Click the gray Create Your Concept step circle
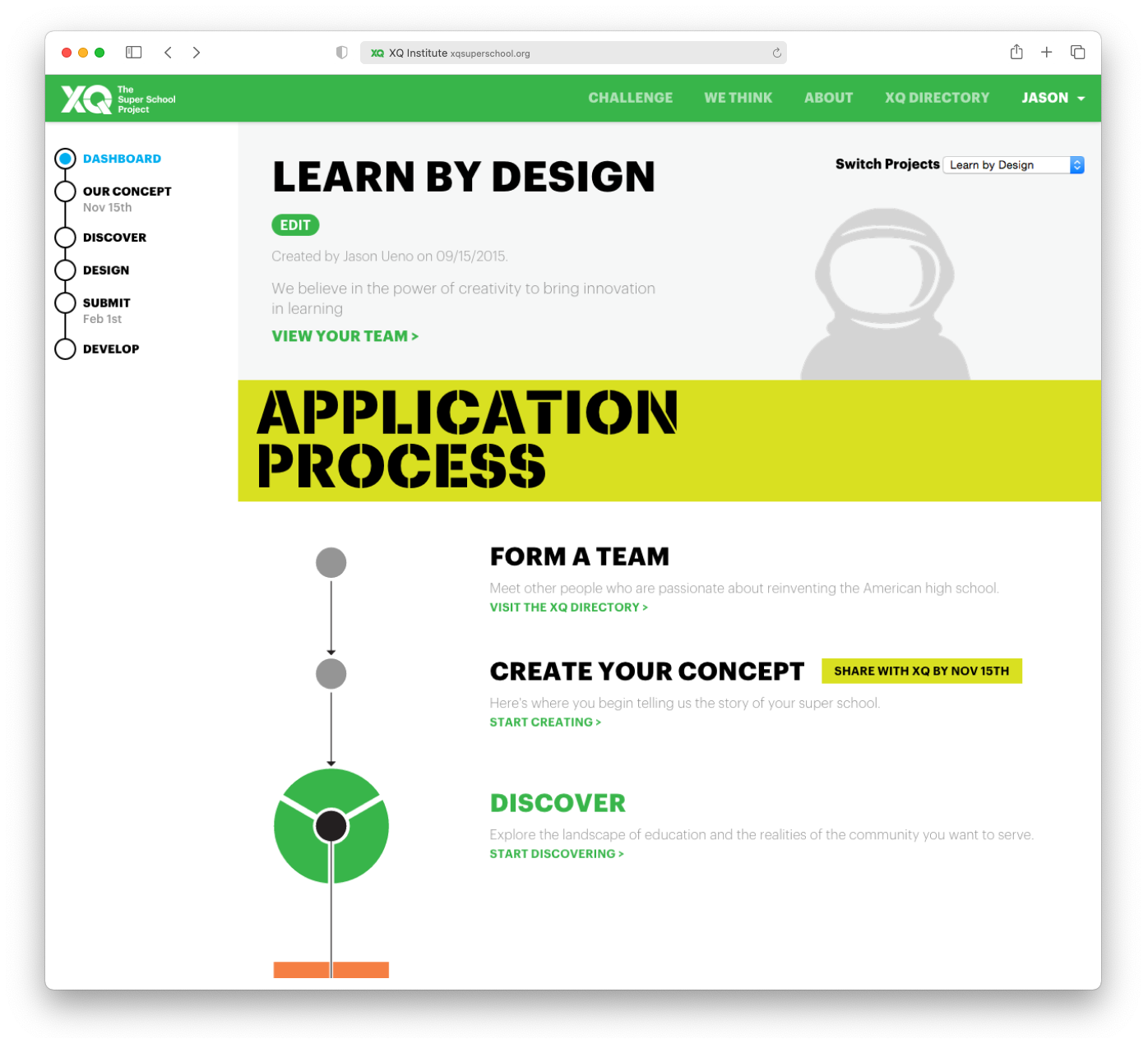 tap(331, 674)
